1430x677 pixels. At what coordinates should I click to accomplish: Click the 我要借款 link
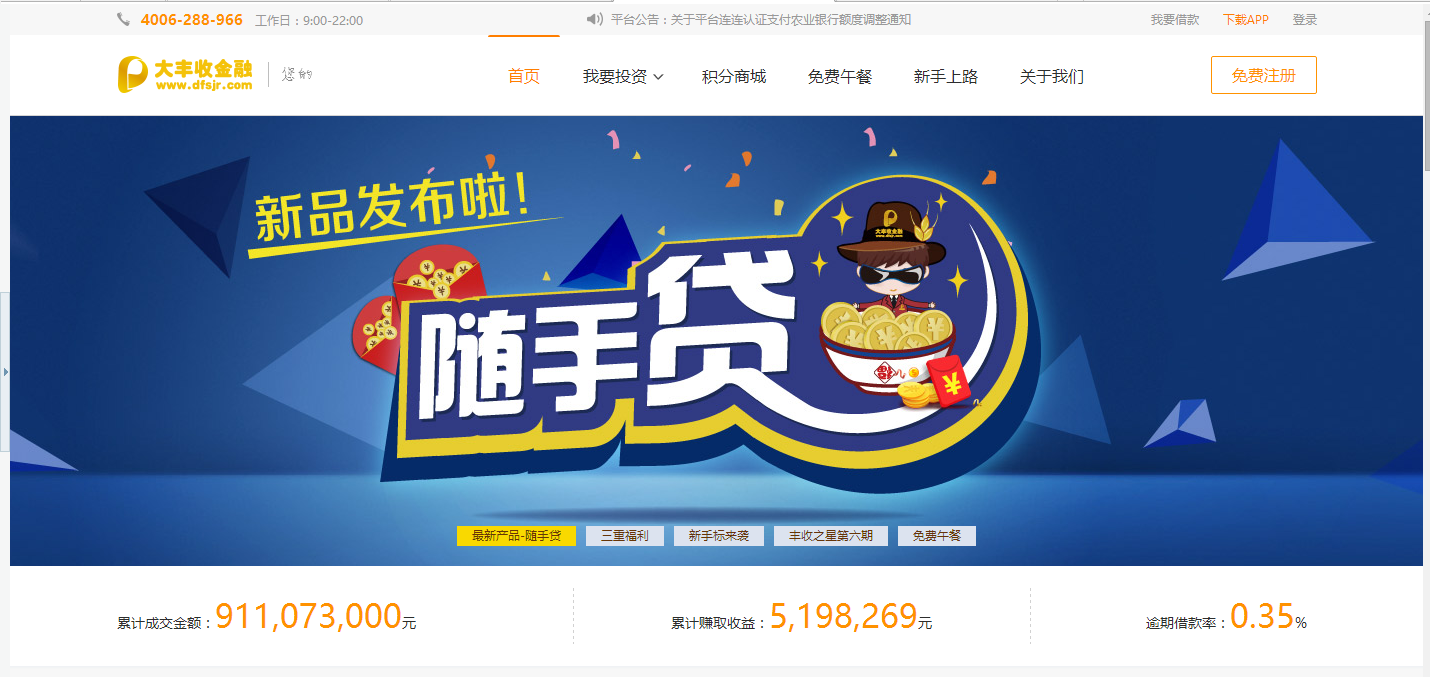(1175, 20)
